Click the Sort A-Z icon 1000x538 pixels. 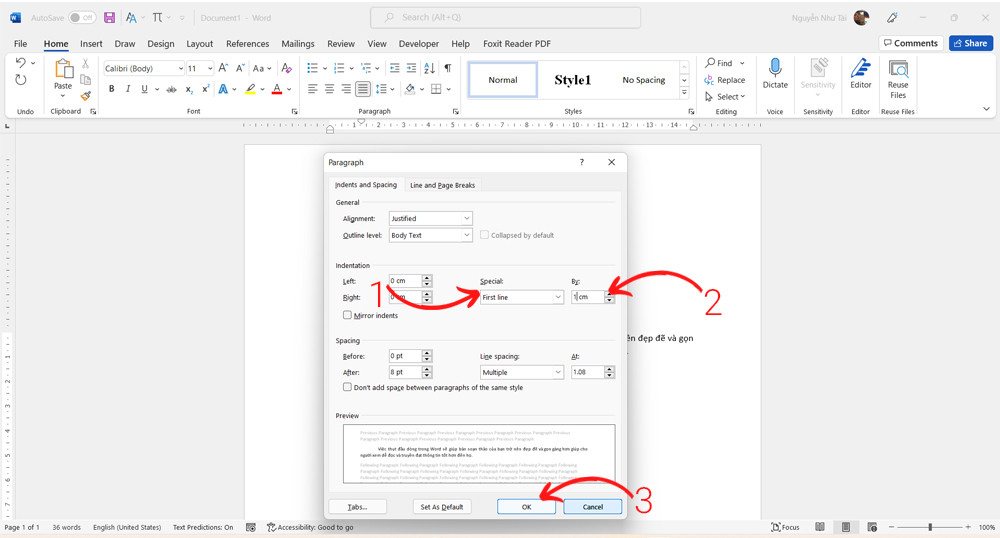(x=429, y=68)
